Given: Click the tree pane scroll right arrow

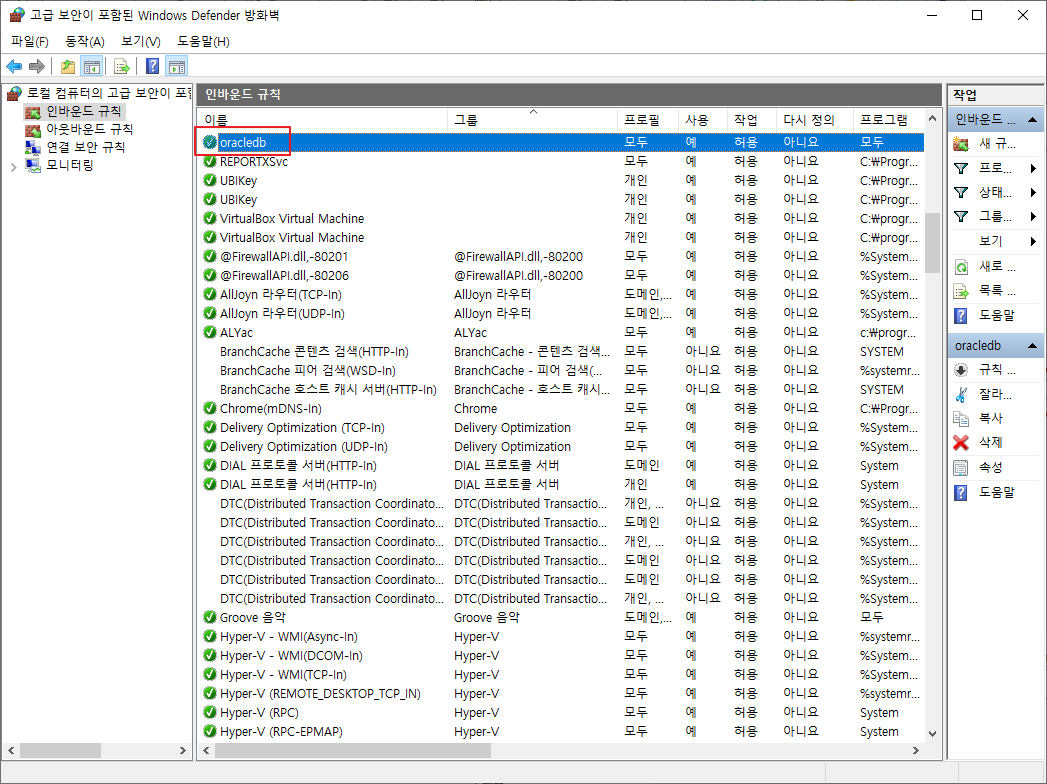Looking at the screenshot, I should click(x=182, y=751).
